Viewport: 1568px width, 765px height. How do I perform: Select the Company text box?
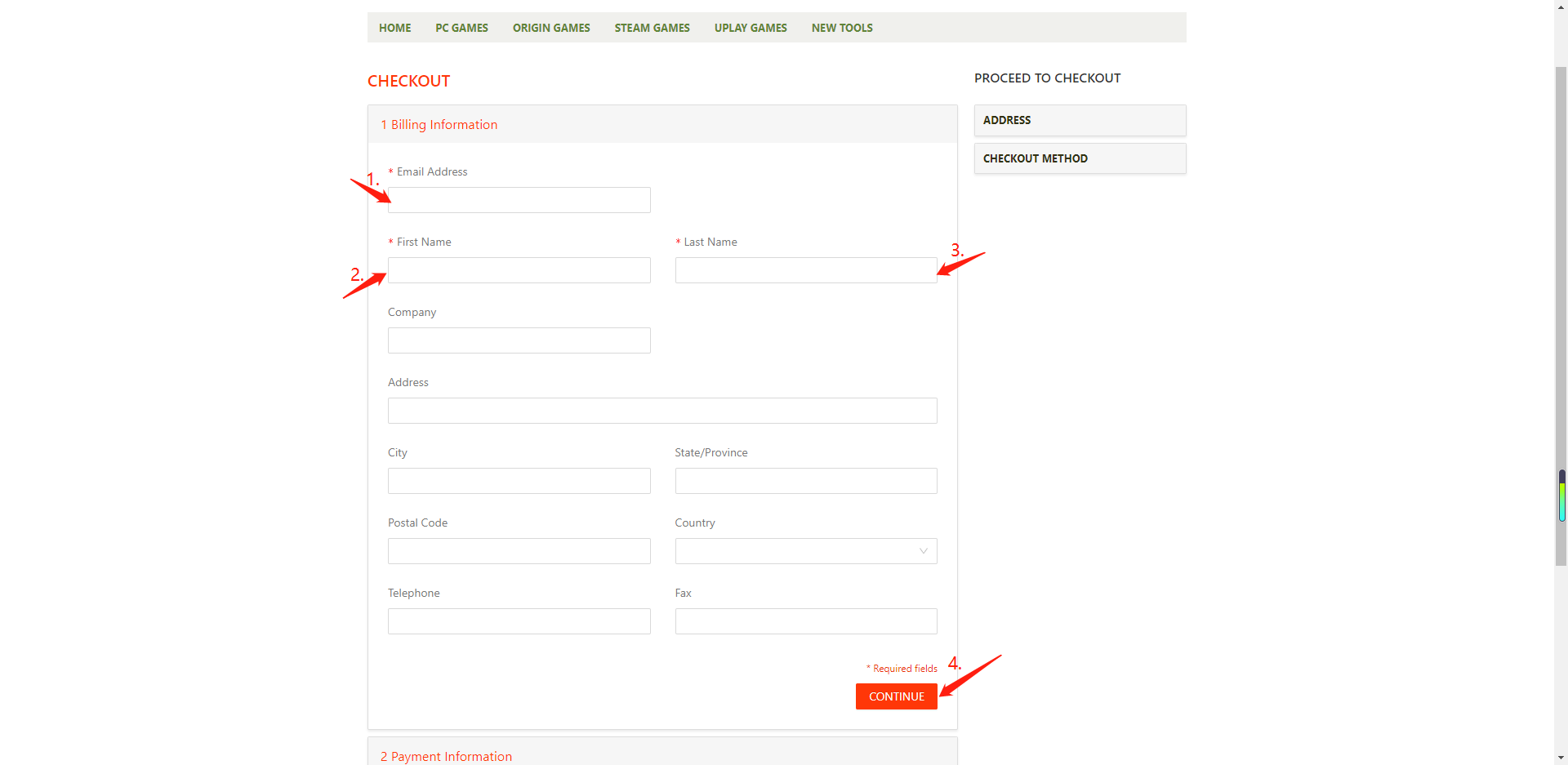(x=519, y=340)
